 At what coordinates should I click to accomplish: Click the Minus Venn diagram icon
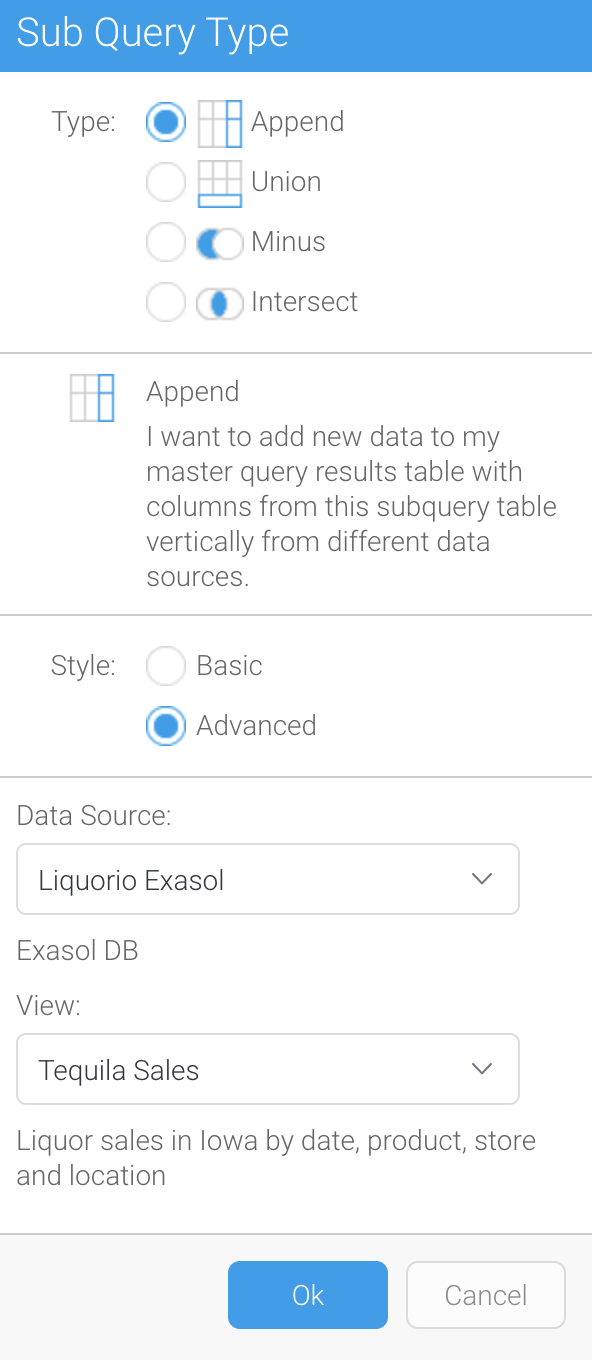click(220, 243)
